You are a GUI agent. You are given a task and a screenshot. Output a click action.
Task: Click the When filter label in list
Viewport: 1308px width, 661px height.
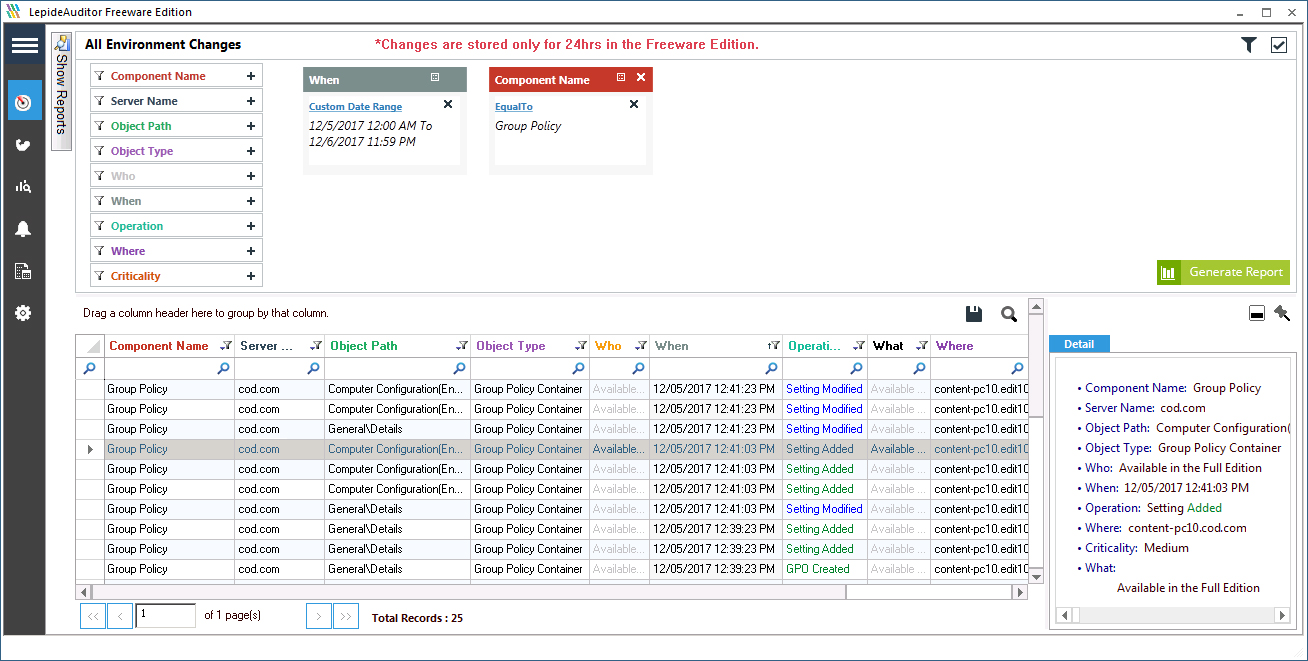[x=126, y=201]
